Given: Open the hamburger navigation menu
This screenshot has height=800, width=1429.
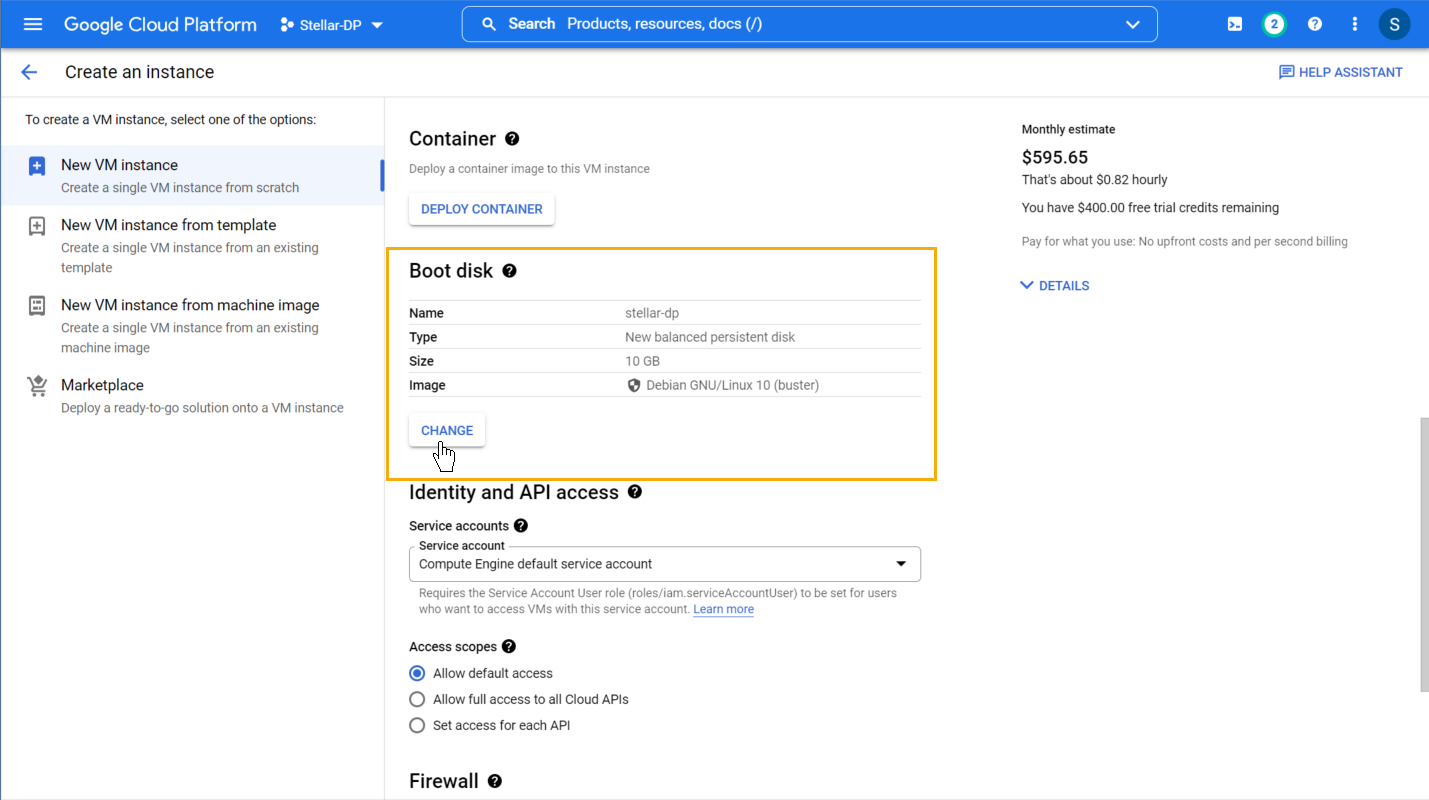Looking at the screenshot, I should pos(33,24).
